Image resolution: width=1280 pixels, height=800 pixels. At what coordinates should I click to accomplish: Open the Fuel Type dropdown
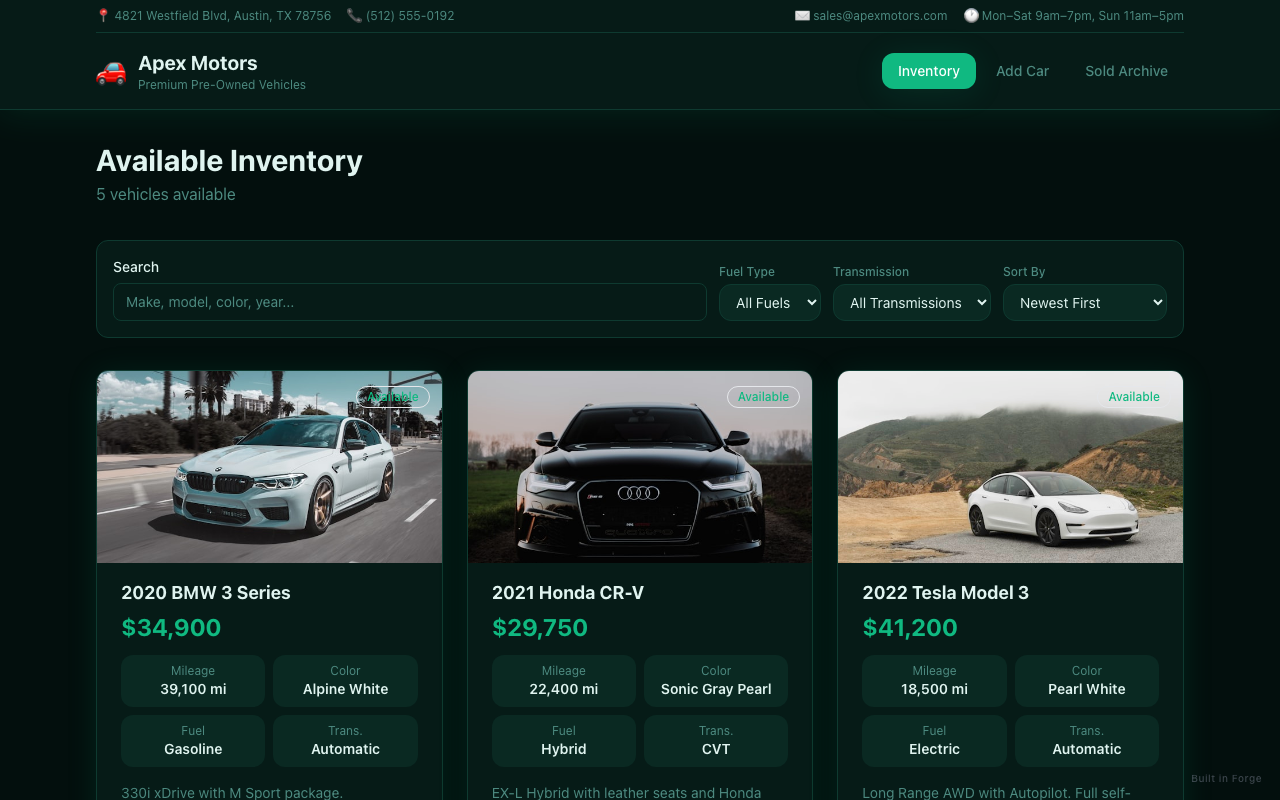[x=770, y=302]
